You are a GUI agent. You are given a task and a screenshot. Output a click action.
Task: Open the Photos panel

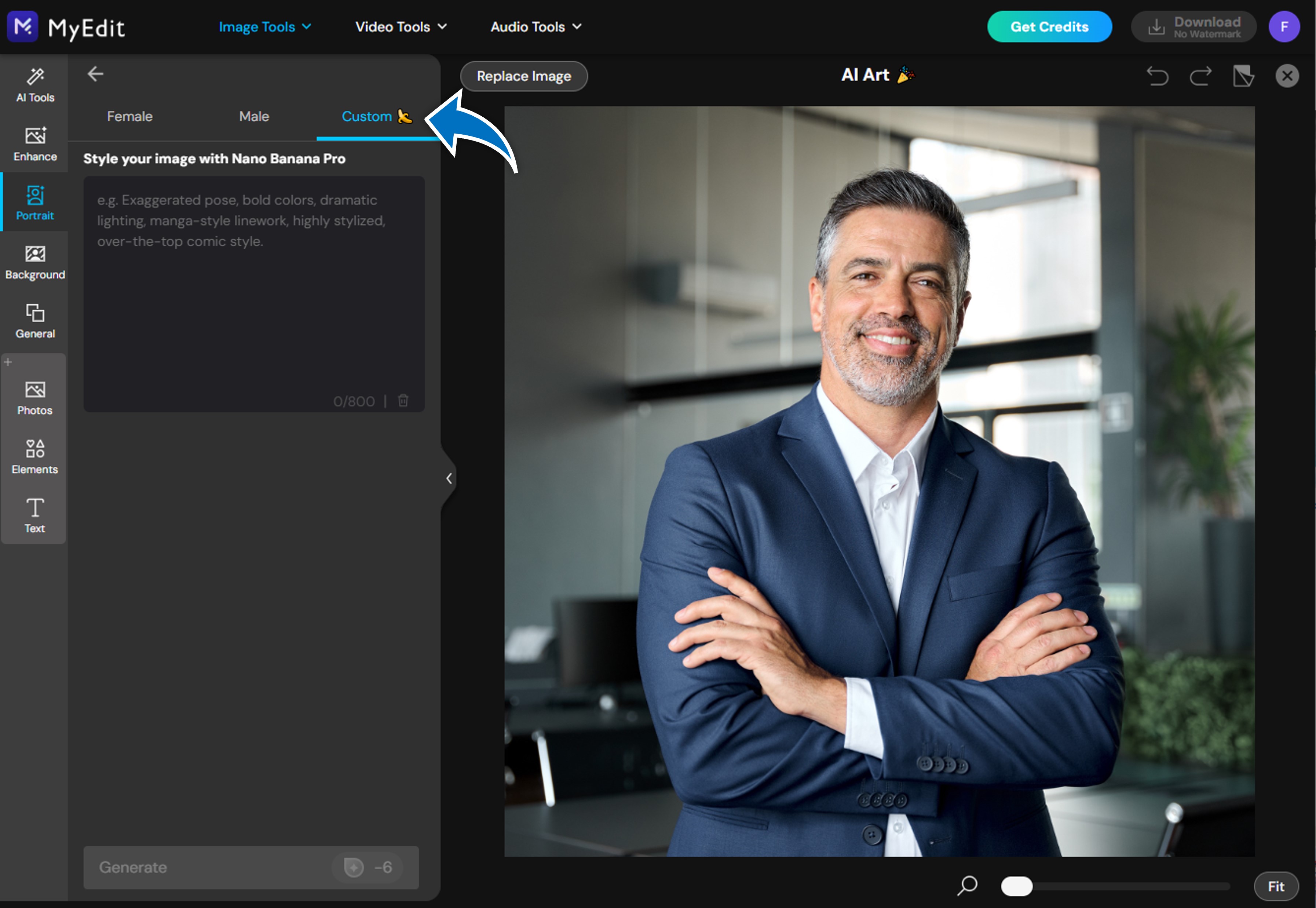(x=35, y=398)
